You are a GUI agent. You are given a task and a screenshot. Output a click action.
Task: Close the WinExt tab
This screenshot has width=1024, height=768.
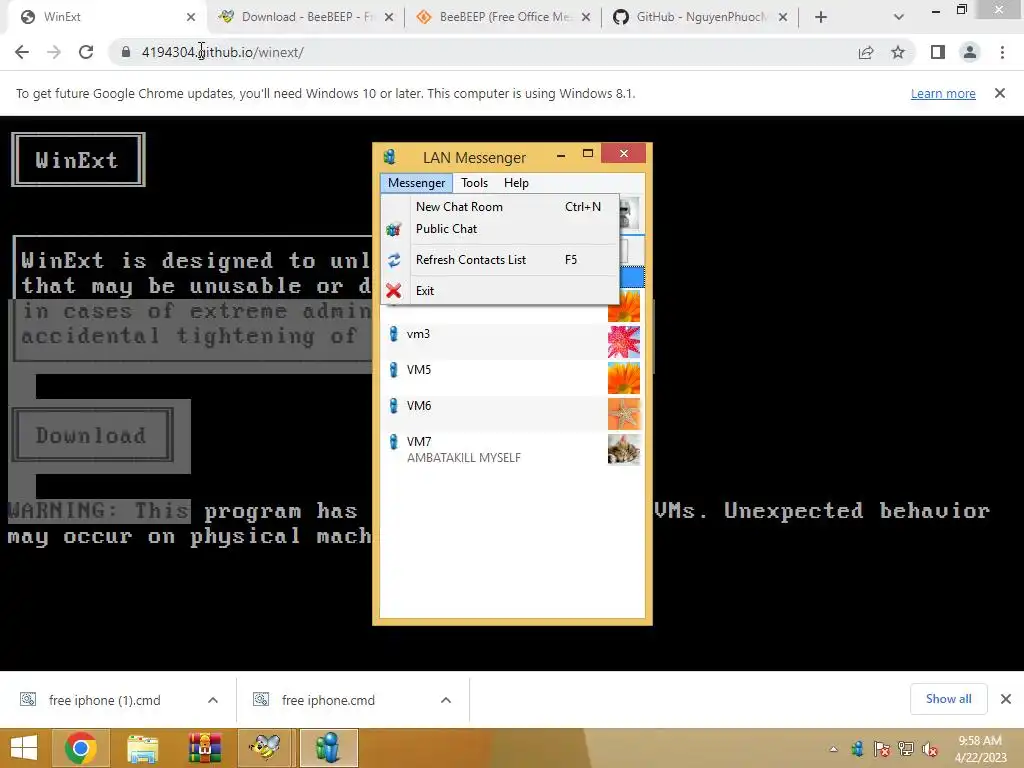(191, 17)
